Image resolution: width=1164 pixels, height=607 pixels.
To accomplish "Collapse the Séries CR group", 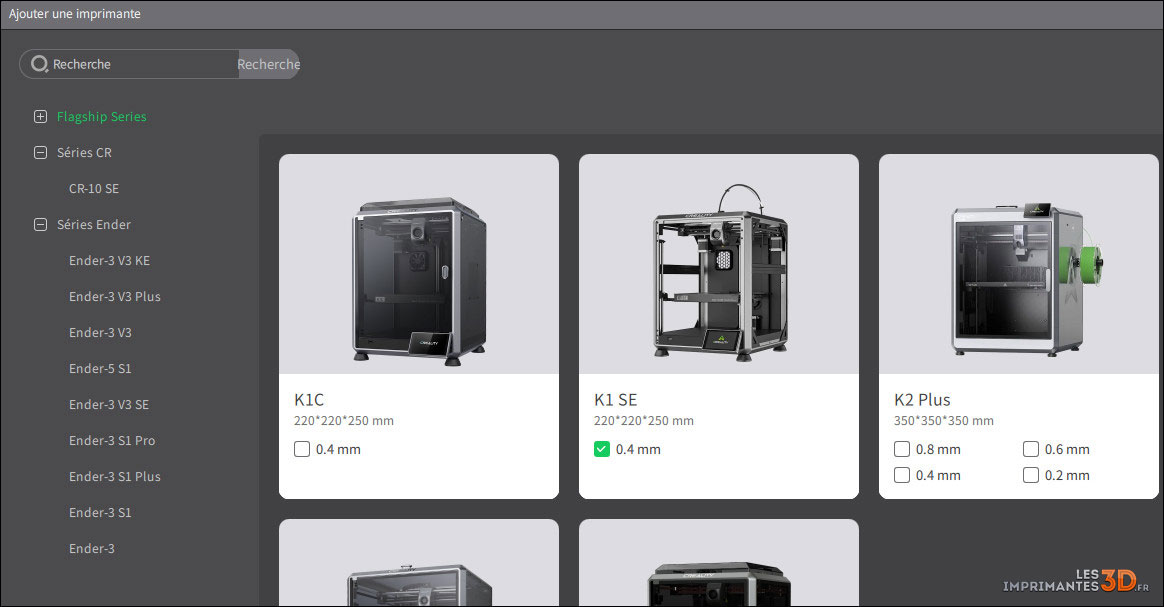I will (41, 152).
